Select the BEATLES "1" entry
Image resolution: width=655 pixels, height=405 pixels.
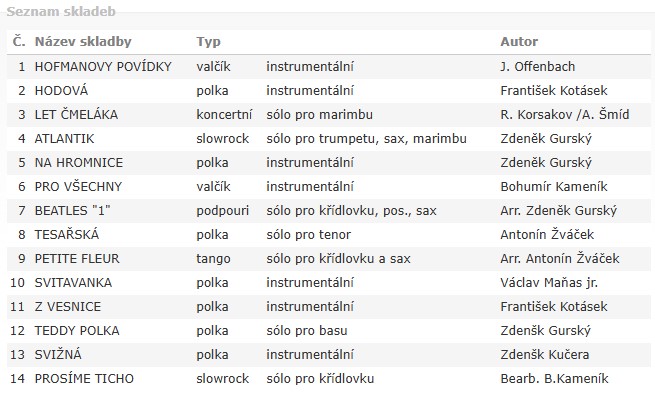tap(72, 210)
